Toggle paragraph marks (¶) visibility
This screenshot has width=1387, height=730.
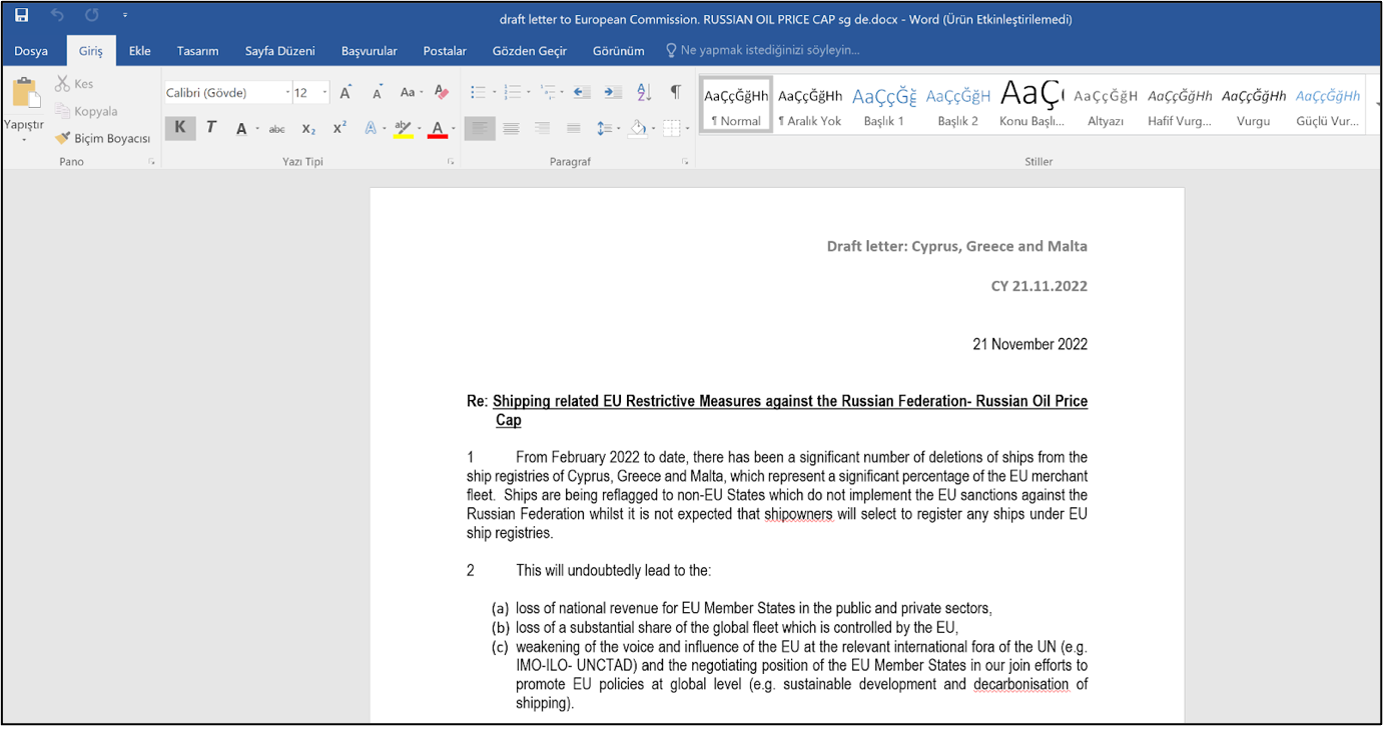(x=675, y=92)
